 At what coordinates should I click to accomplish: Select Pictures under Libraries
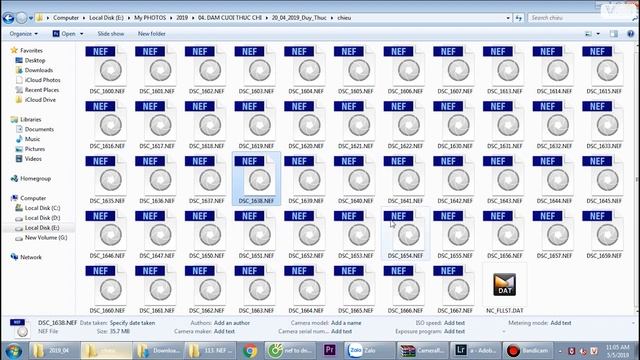point(35,149)
